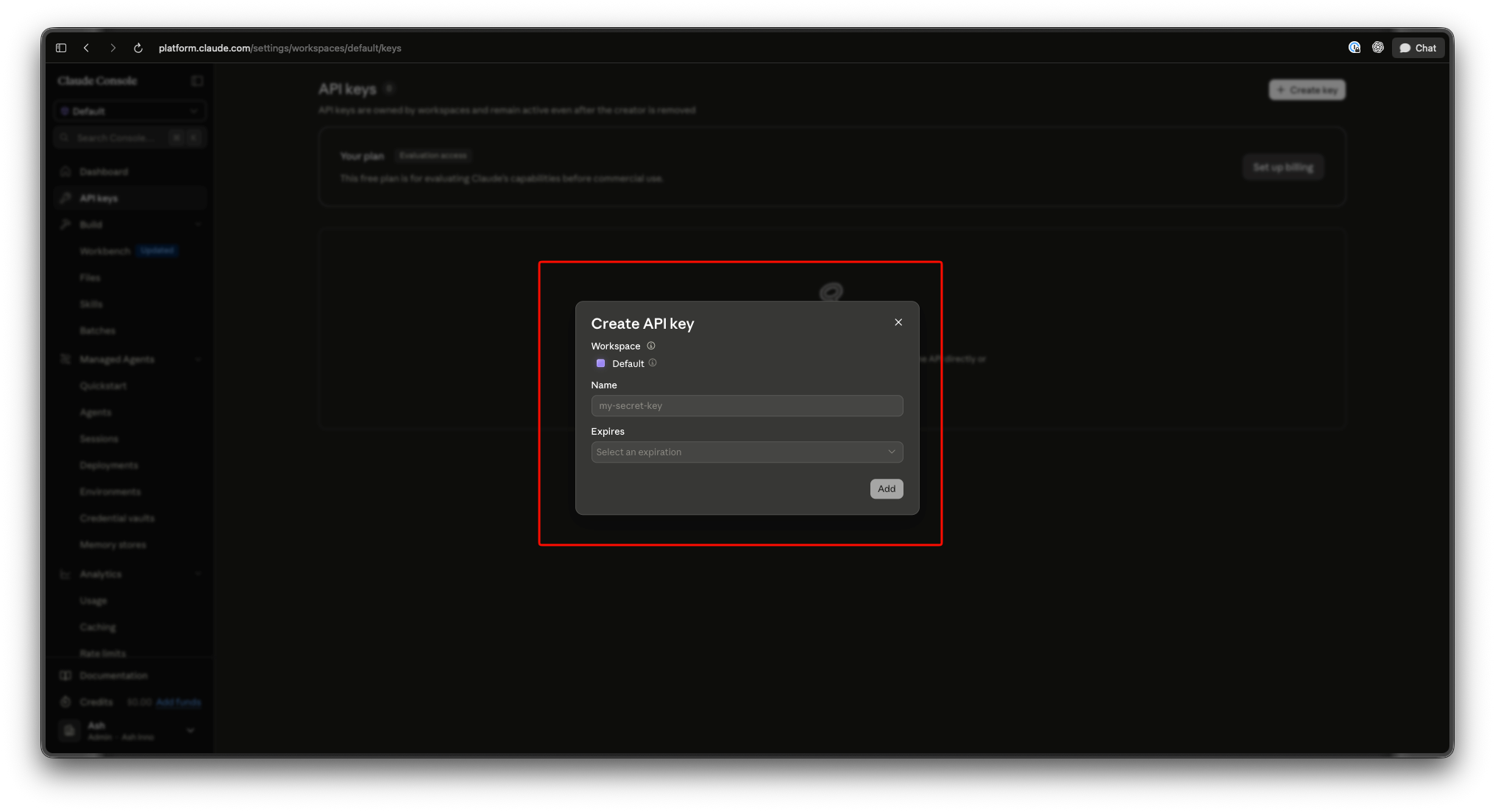Select API keys in the sidebar
The image size is (1495, 812).
[129, 198]
